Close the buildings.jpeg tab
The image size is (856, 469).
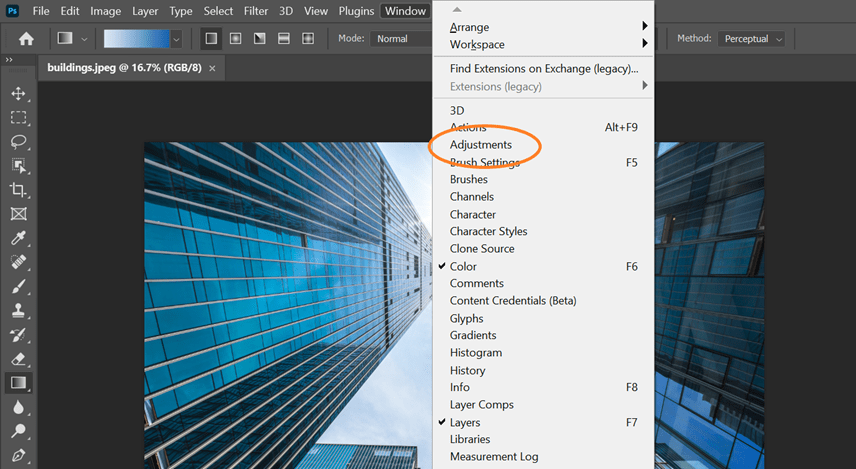(212, 68)
